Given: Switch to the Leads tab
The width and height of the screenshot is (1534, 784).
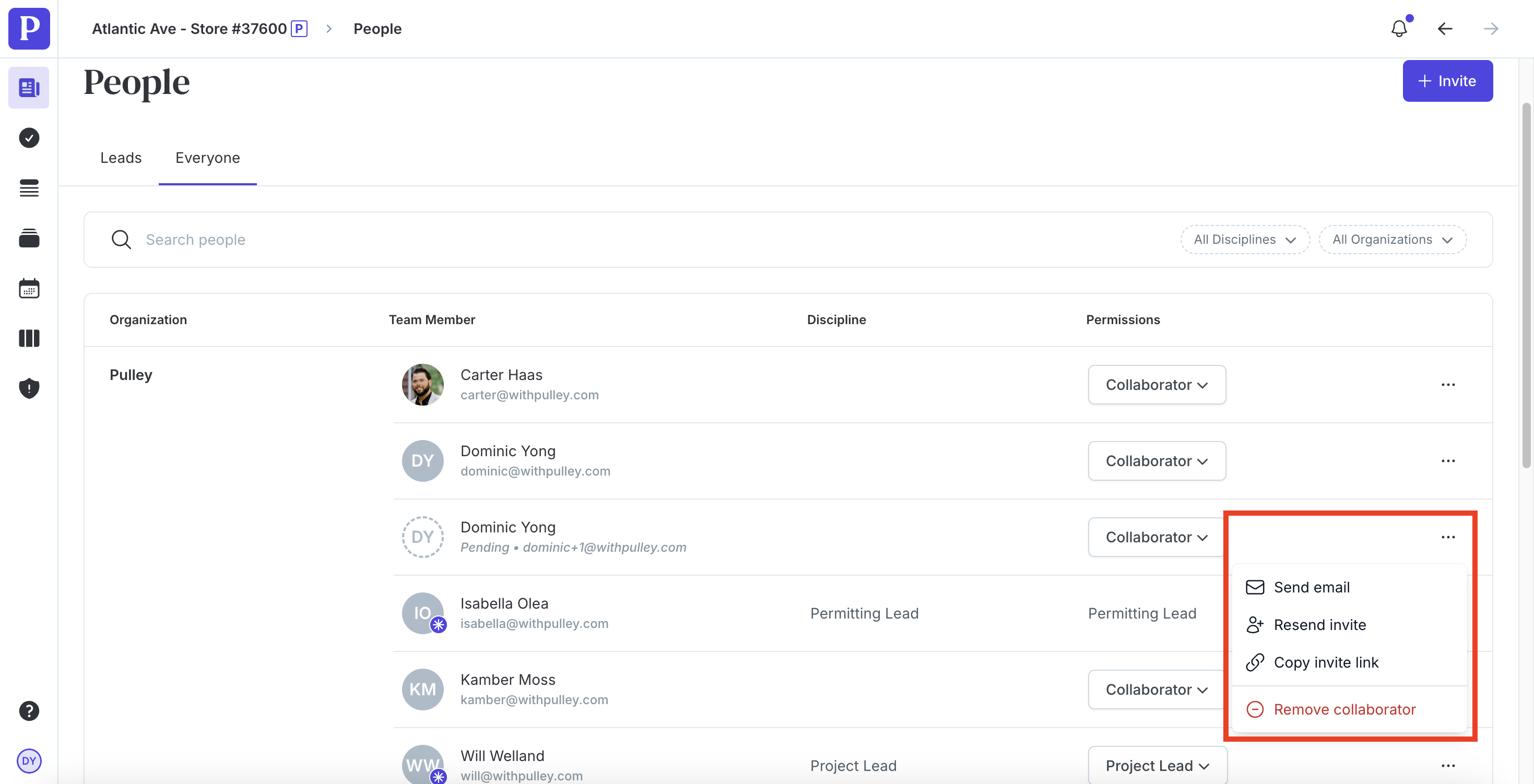Looking at the screenshot, I should (x=121, y=158).
